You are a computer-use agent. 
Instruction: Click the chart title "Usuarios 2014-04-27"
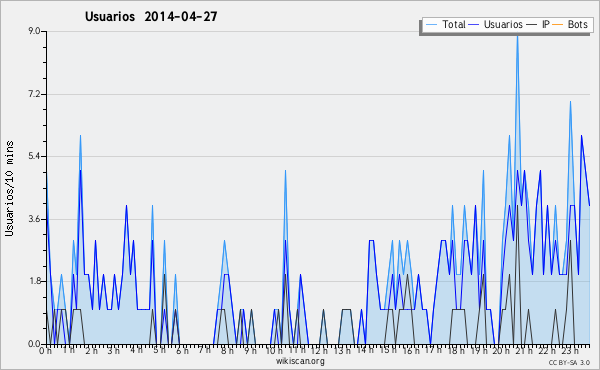pos(151,16)
